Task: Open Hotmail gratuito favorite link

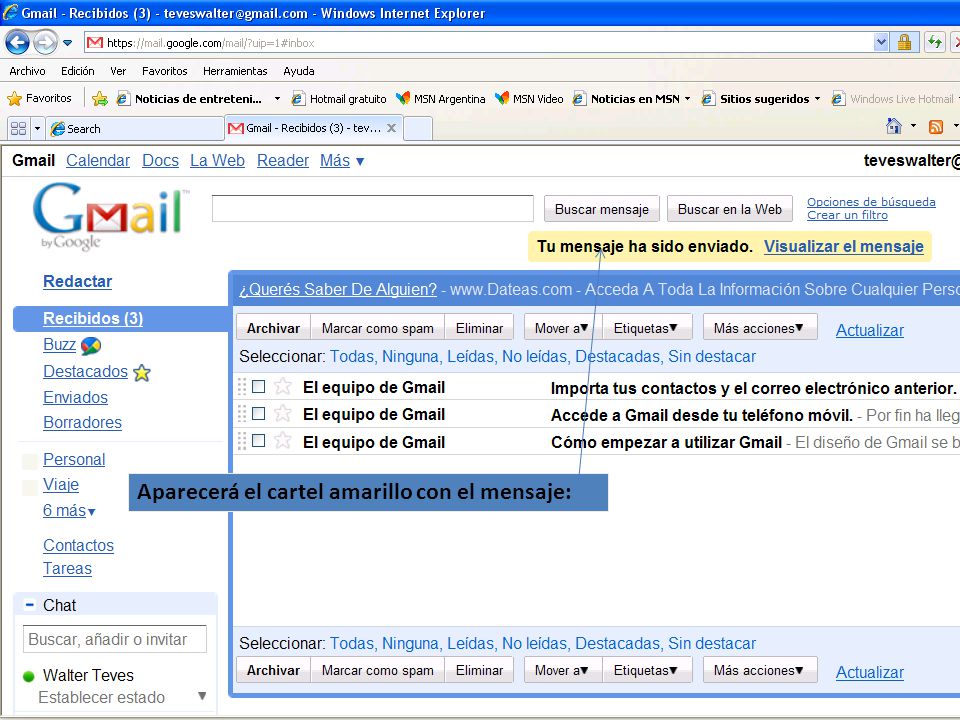Action: (339, 99)
